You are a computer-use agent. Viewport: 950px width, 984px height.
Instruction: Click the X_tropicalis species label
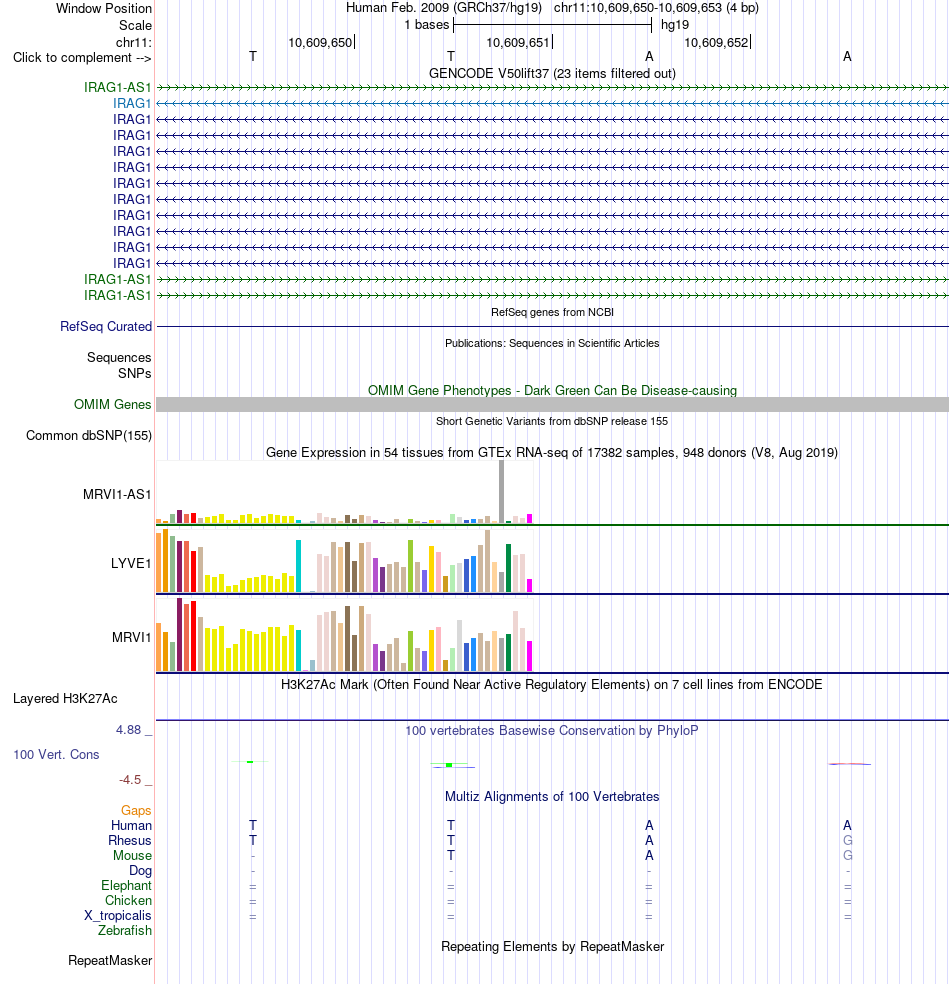[x=118, y=916]
